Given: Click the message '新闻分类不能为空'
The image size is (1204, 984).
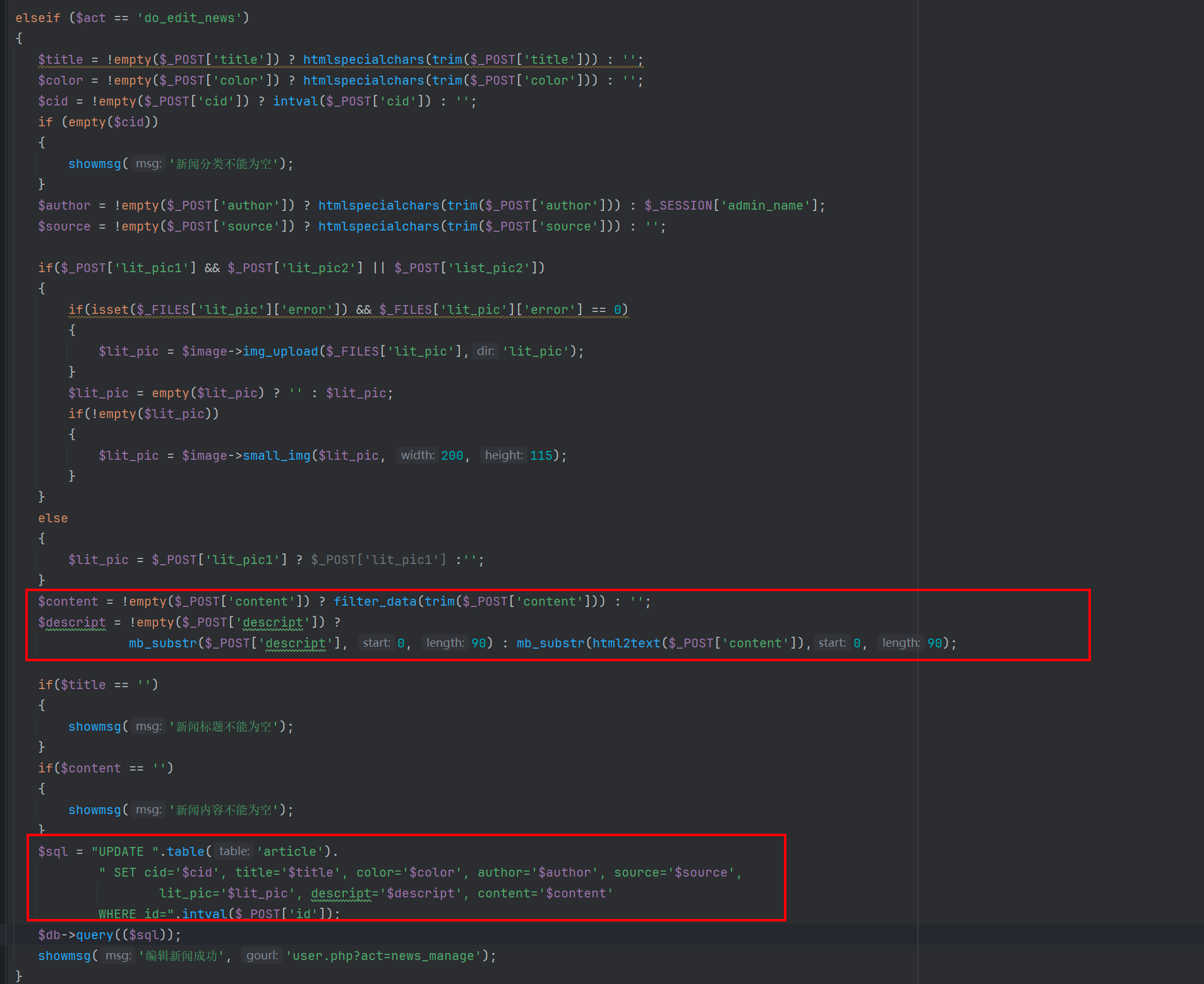Looking at the screenshot, I should click(x=223, y=164).
